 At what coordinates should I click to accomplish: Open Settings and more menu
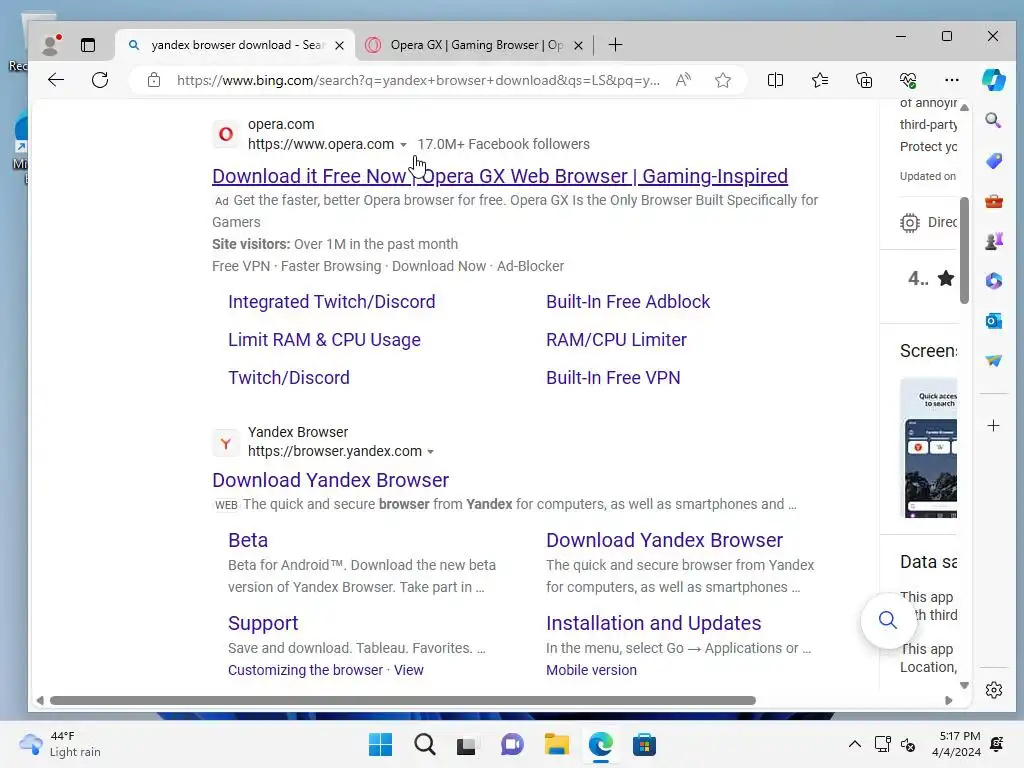(952, 80)
